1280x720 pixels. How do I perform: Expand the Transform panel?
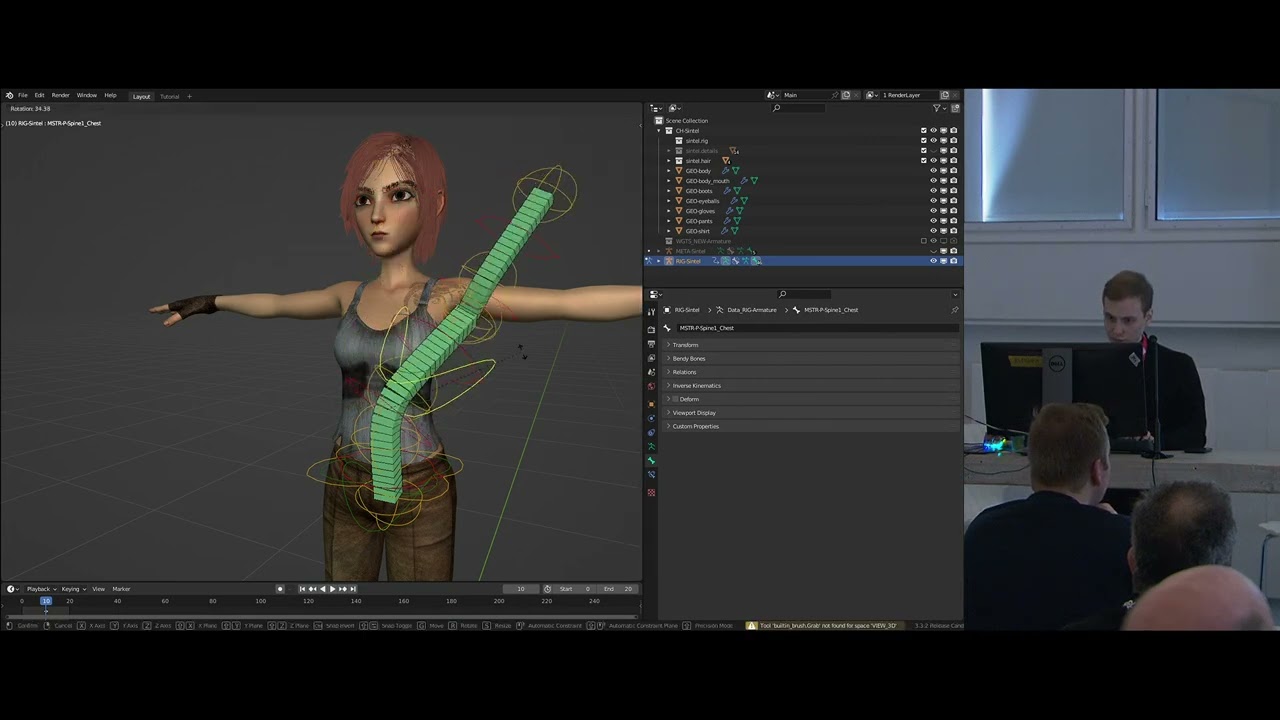pyautogui.click(x=810, y=345)
